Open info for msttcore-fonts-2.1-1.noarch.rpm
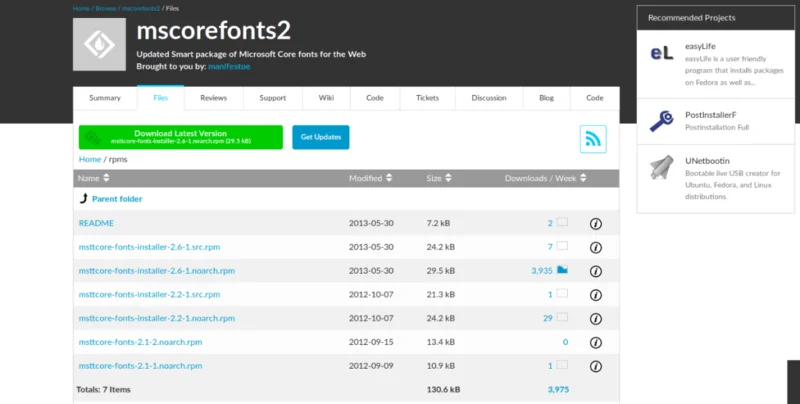 click(595, 366)
